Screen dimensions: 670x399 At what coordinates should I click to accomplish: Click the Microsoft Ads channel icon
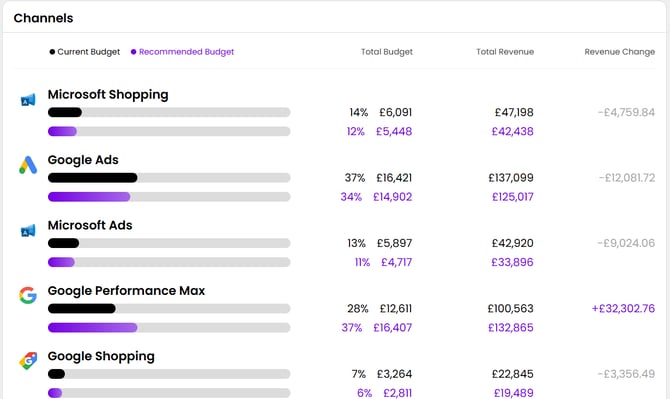pyautogui.click(x=28, y=231)
